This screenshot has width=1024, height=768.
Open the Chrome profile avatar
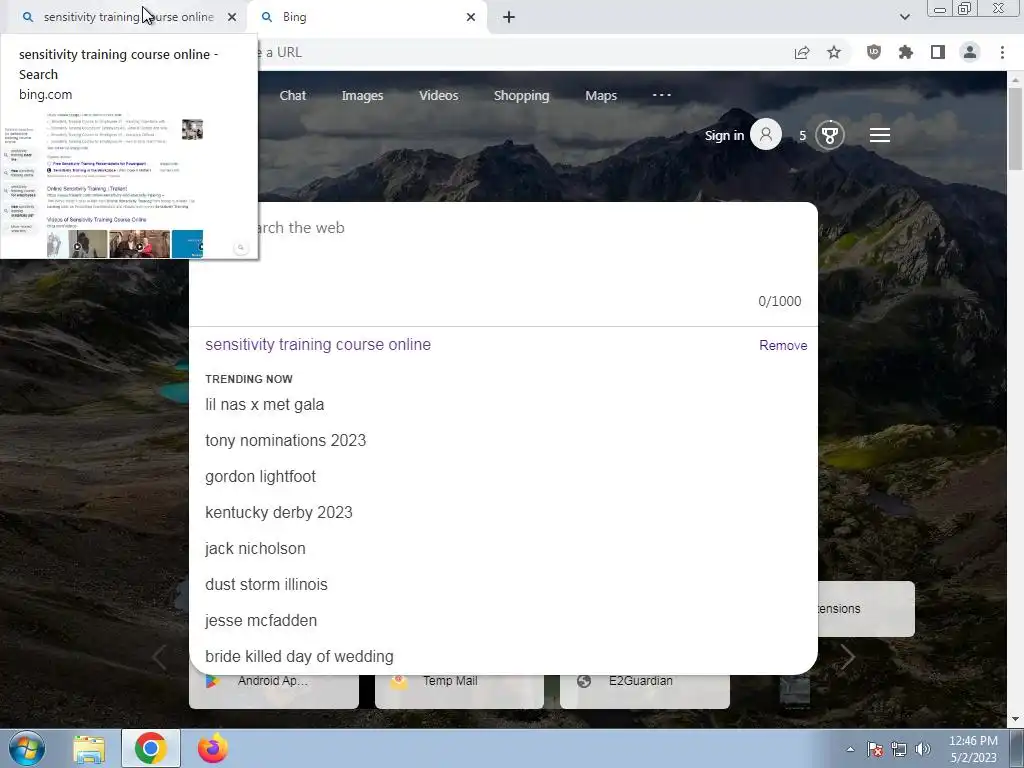[x=970, y=52]
